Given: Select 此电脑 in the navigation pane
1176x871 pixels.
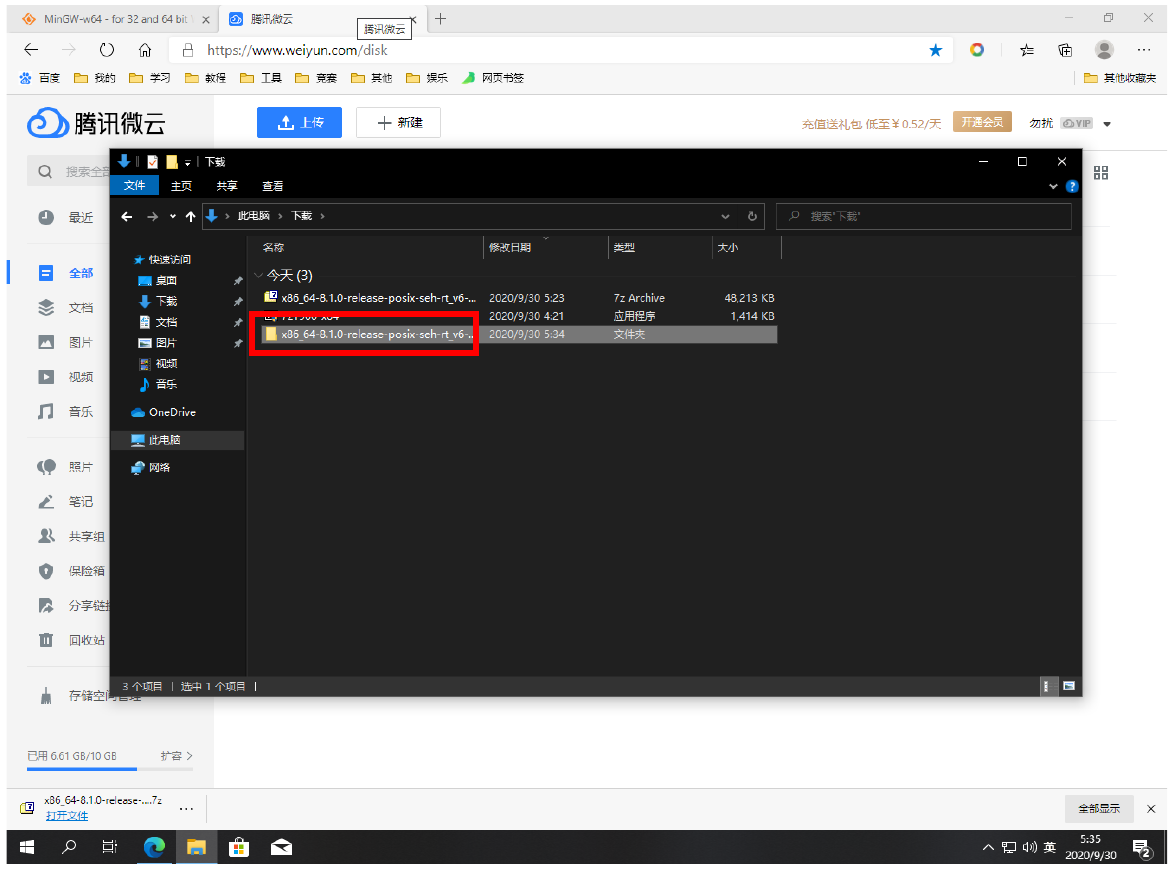Looking at the screenshot, I should tap(164, 440).
